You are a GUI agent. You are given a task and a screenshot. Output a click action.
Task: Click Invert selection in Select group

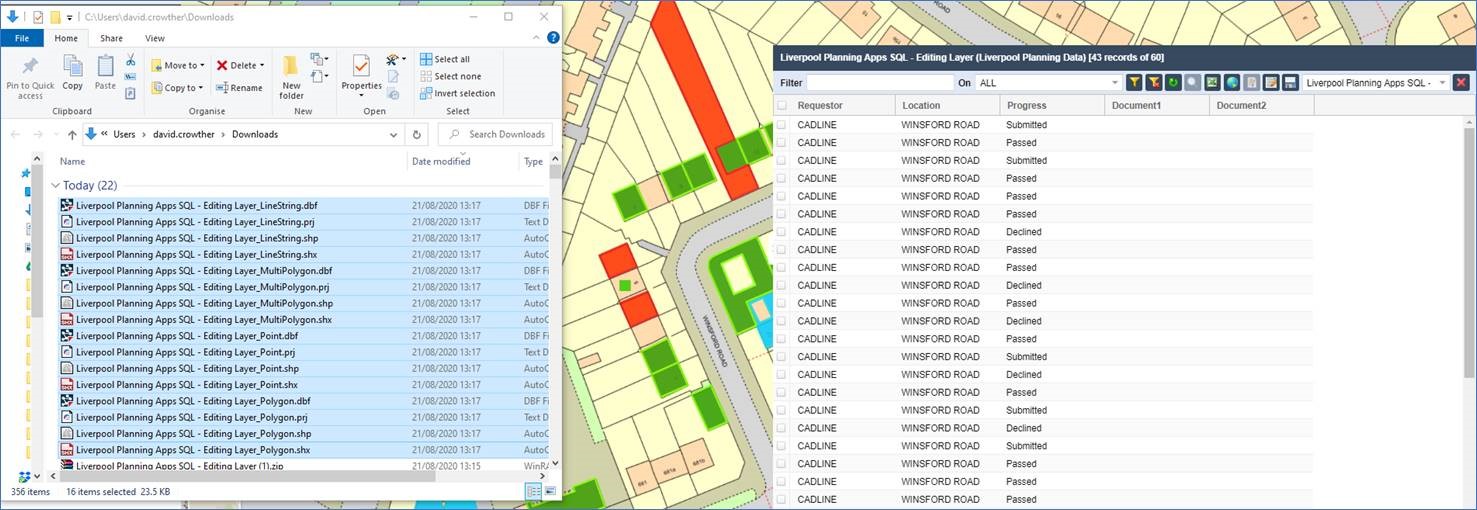[x=458, y=93]
